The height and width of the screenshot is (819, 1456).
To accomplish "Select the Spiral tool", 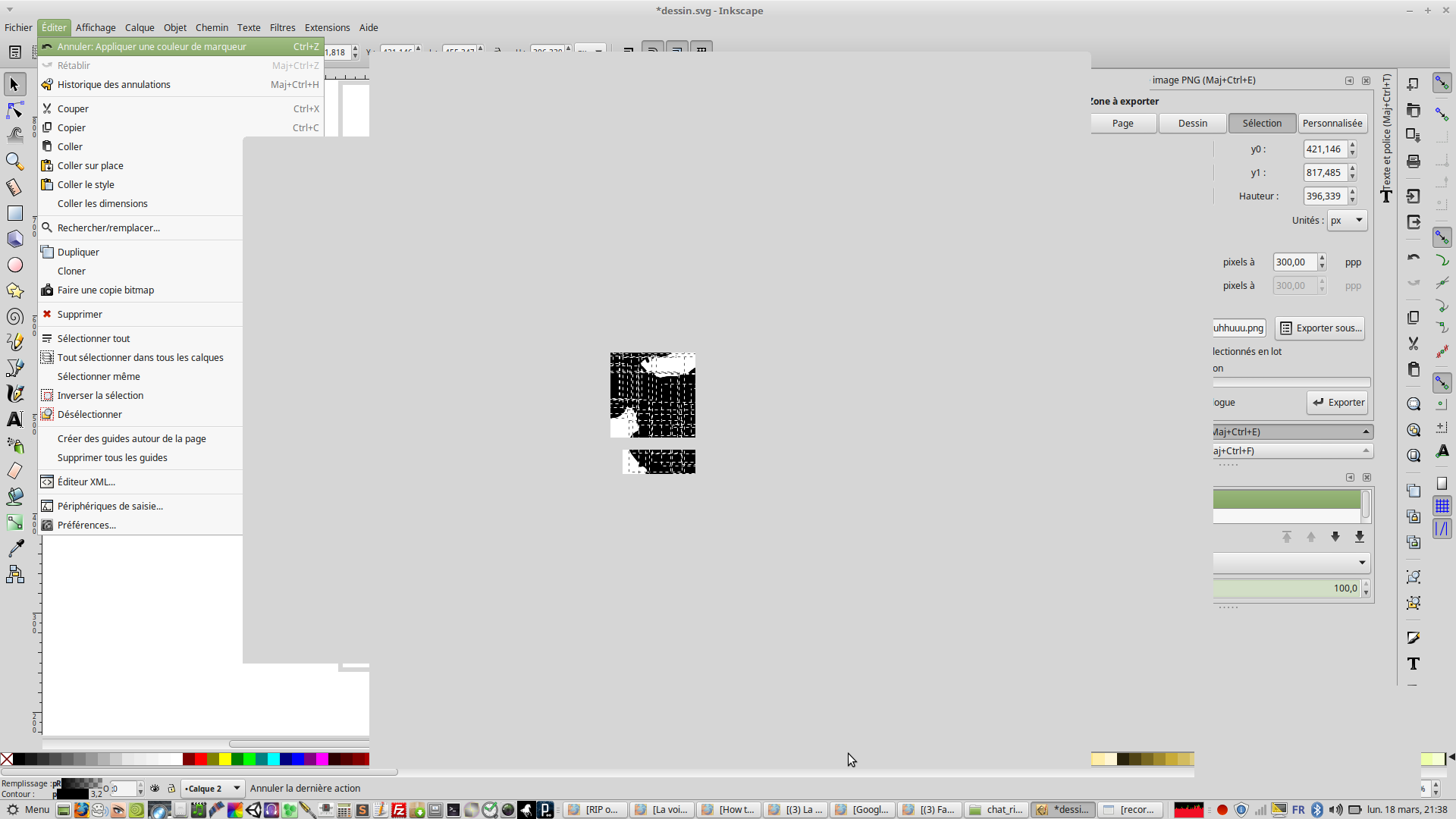I will (x=14, y=316).
